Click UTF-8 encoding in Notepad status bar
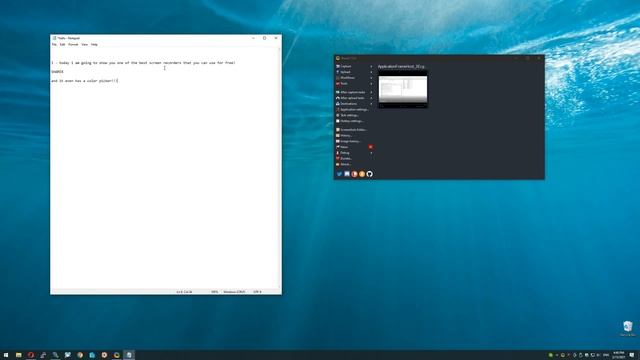Viewport: 640px width, 360px height. (x=258, y=292)
